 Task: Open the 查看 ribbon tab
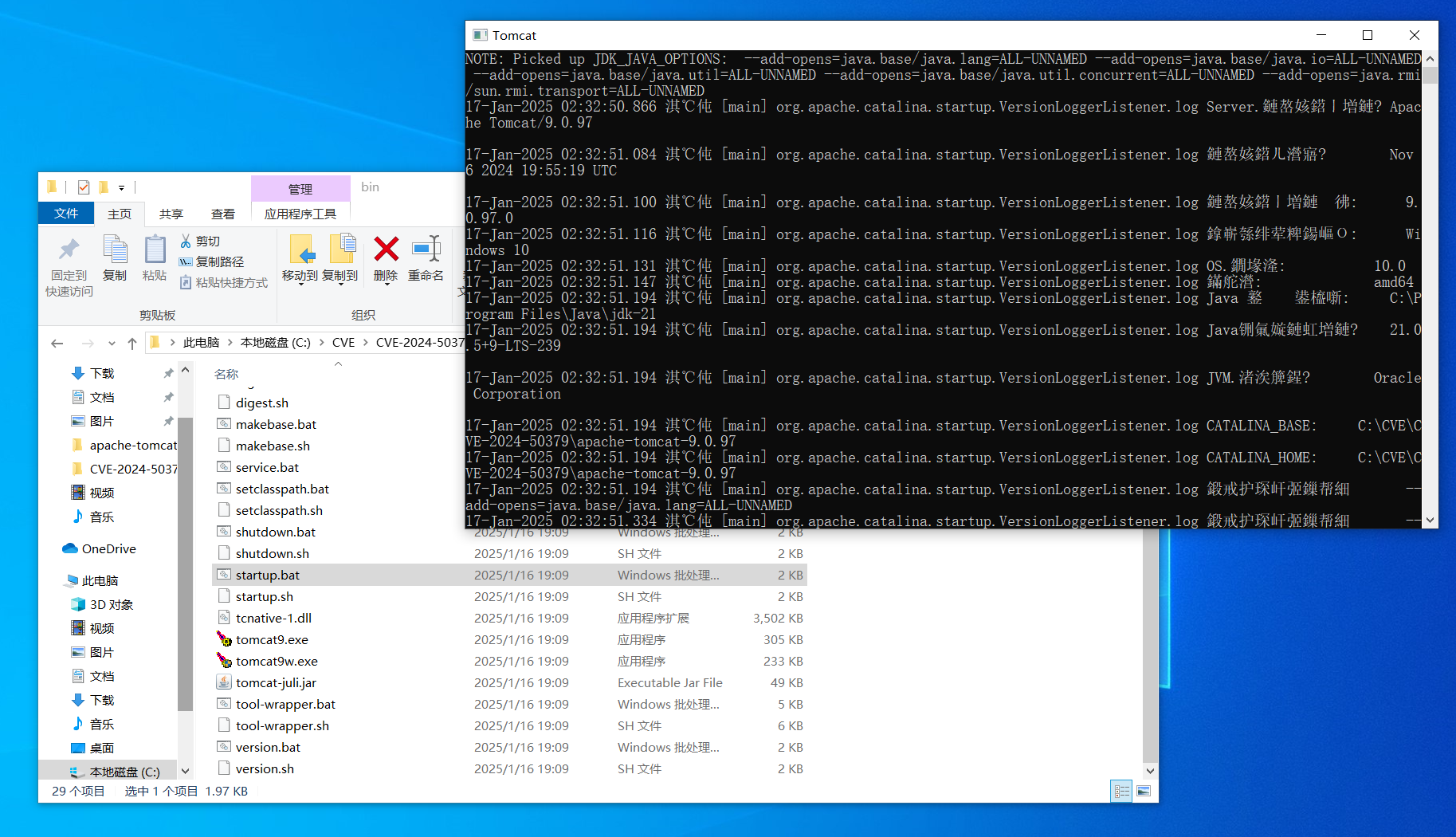[222, 214]
